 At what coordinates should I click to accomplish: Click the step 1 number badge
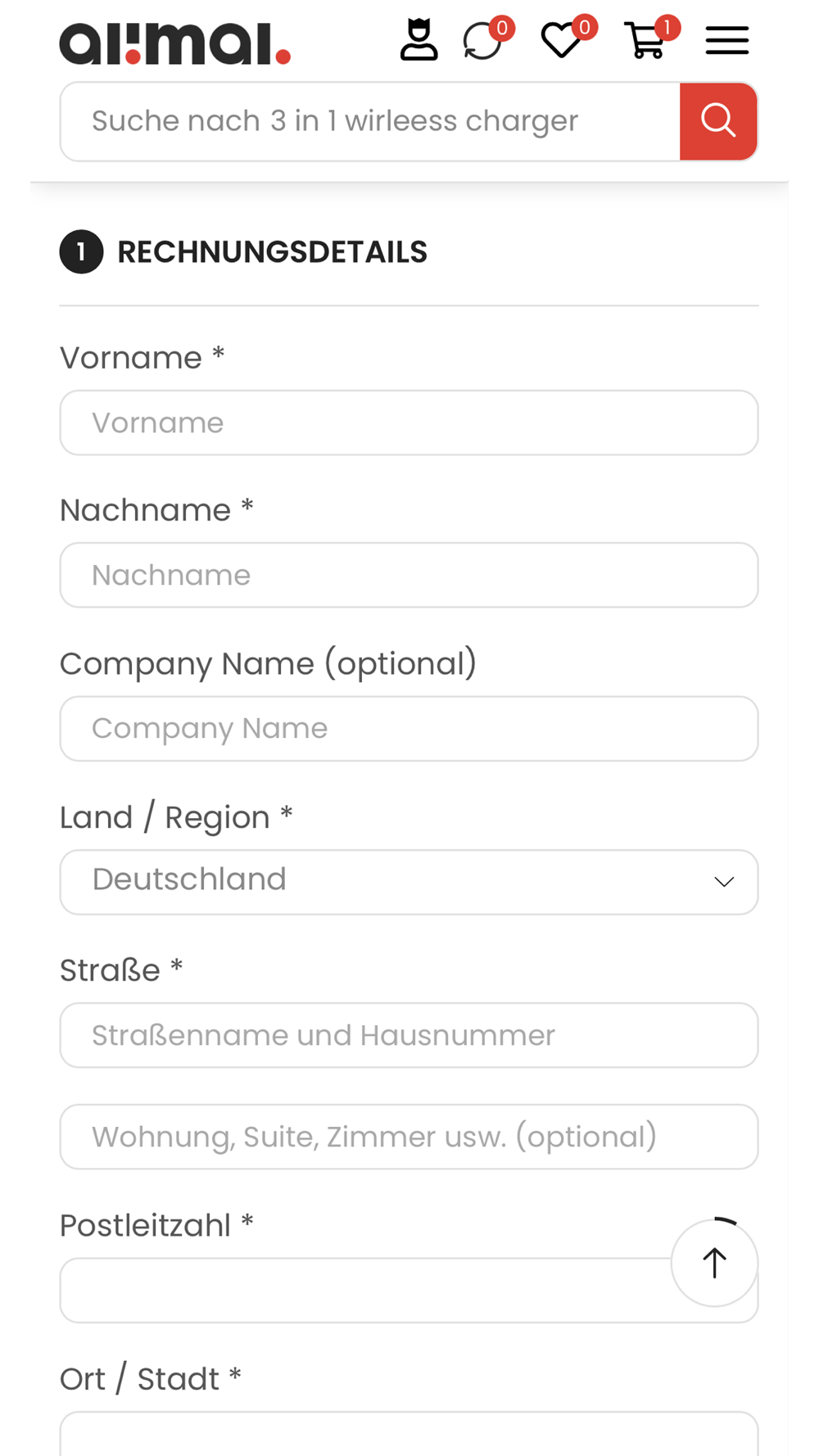81,252
